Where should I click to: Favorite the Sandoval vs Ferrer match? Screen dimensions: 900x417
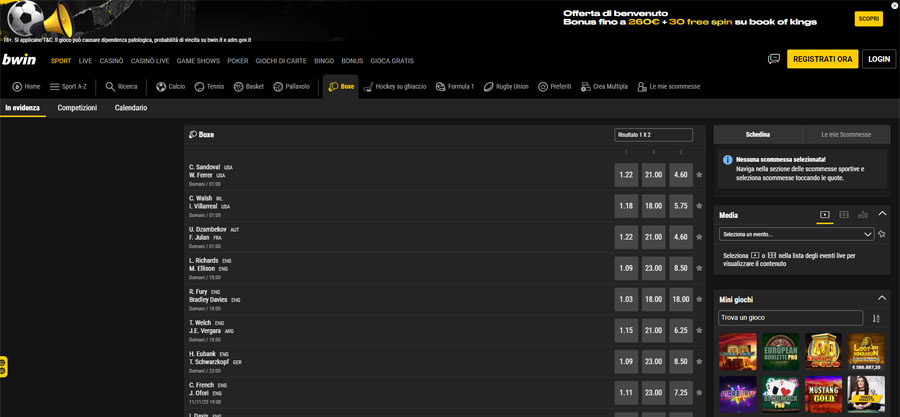(699, 175)
